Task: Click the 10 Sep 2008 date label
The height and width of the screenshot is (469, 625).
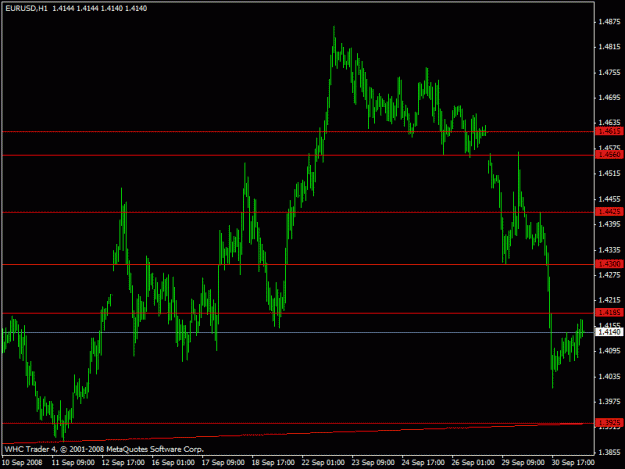Action: (x=22, y=463)
